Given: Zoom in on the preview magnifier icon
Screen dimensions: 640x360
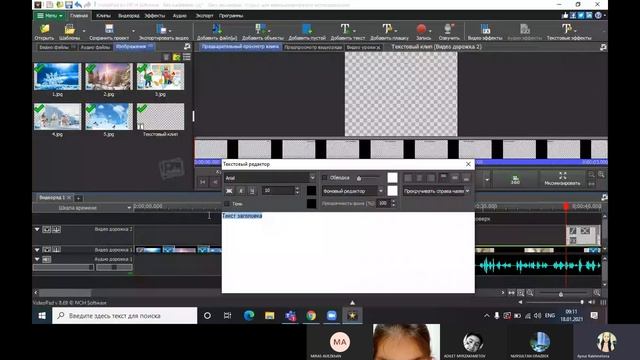Looking at the screenshot, I should pos(601,175).
